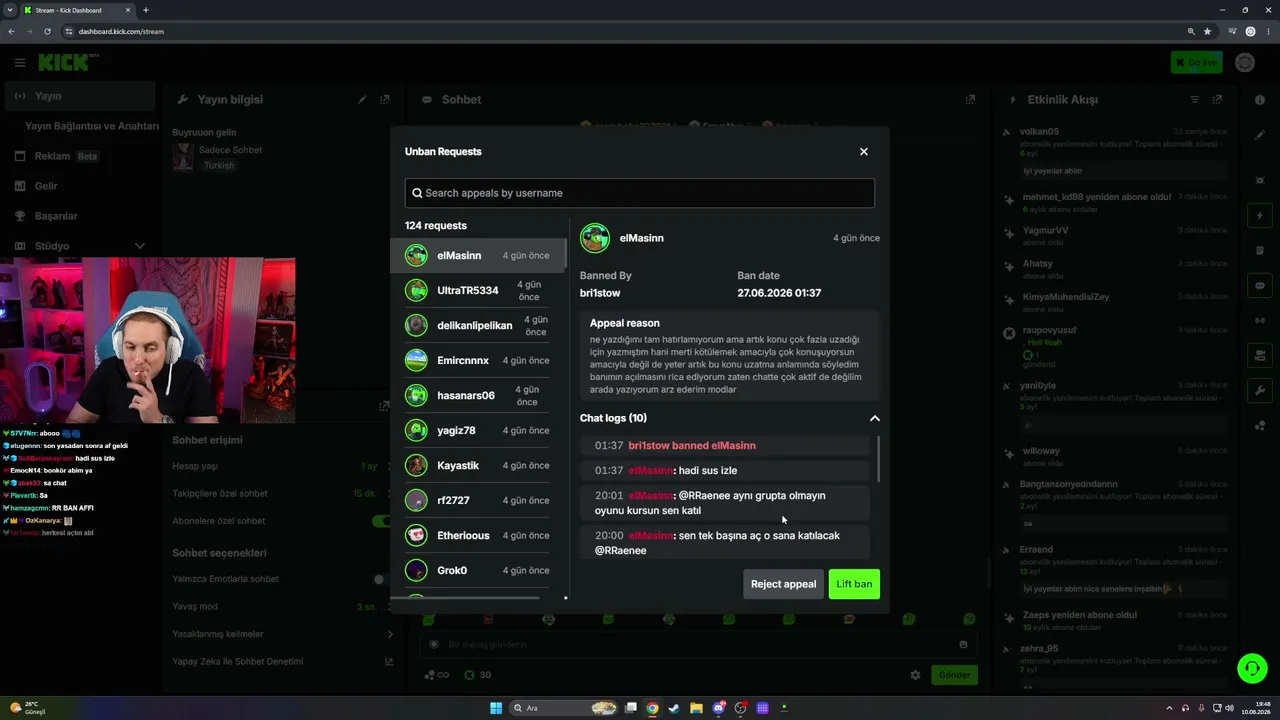Open Kayastik's unban request
1280x720 pixels.
pos(478,465)
